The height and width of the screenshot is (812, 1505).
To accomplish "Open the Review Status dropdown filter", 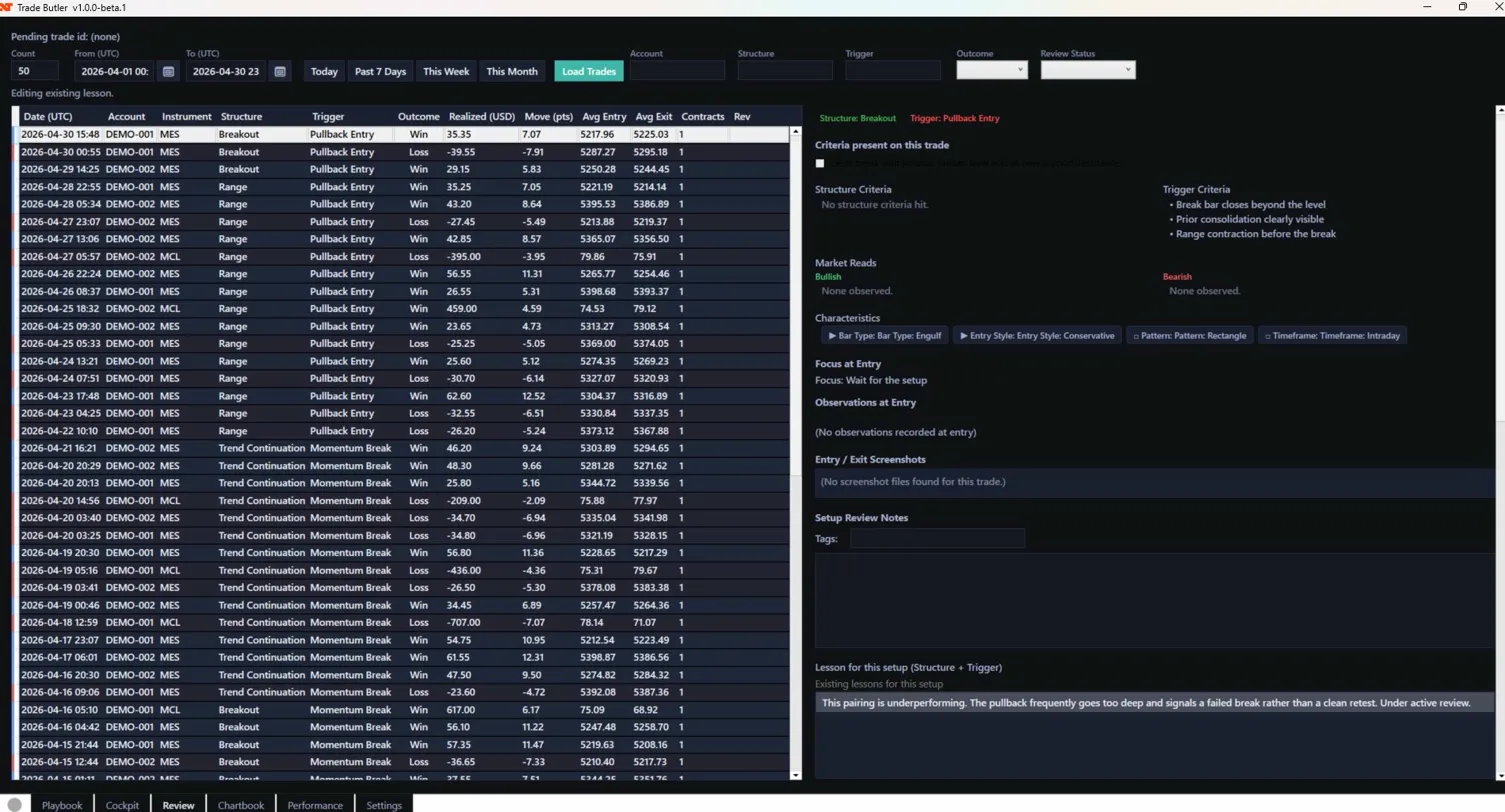I will pyautogui.click(x=1088, y=70).
